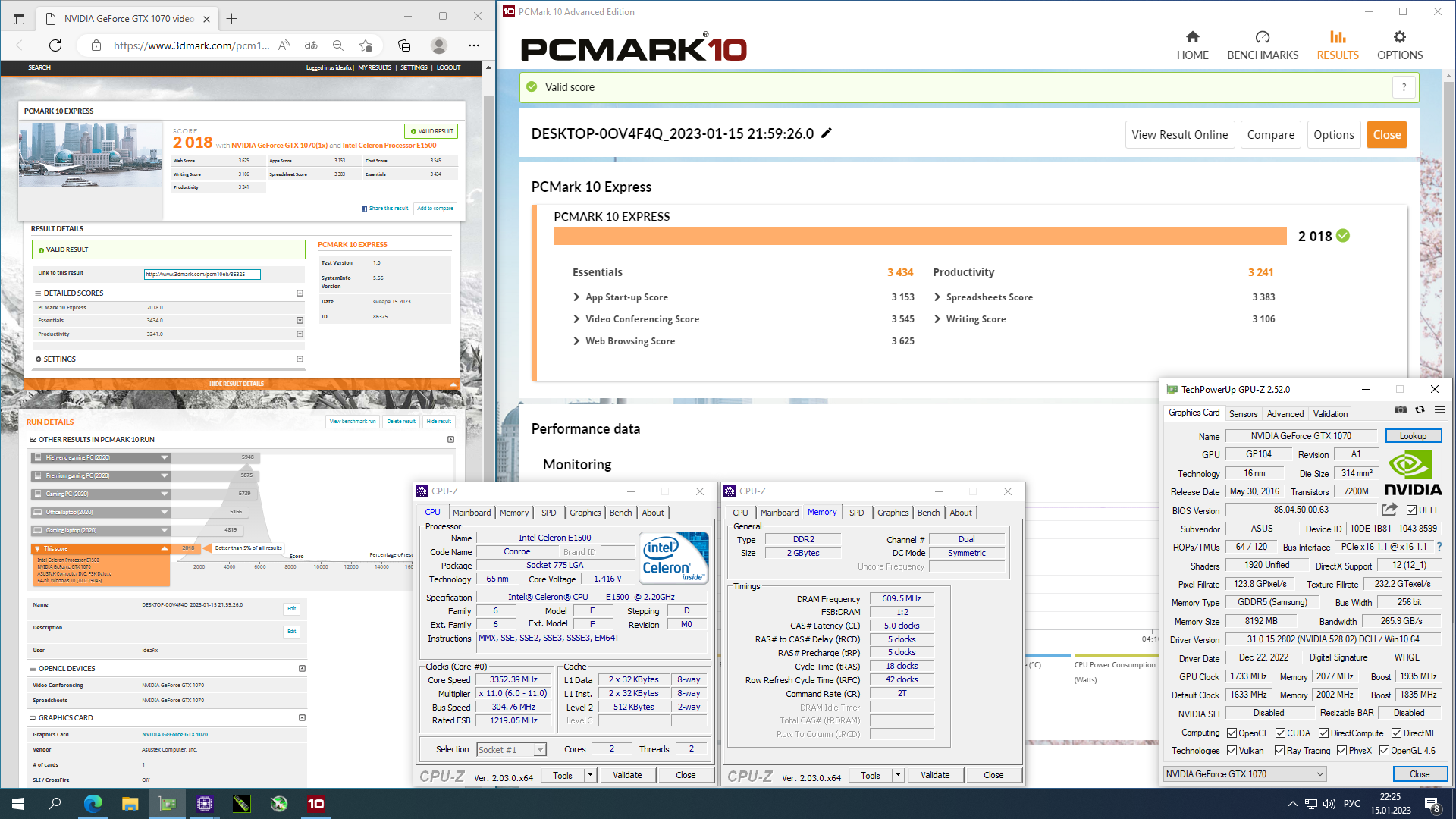The width and height of the screenshot is (1456, 819).
Task: Switch to the Bench tab in right CPU-Z
Action: [928, 513]
